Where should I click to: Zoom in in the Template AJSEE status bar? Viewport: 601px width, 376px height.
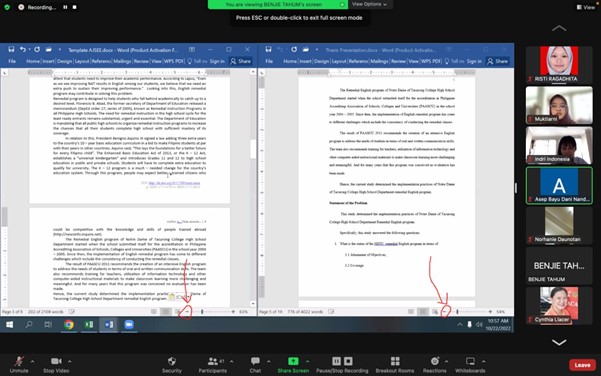tap(233, 312)
